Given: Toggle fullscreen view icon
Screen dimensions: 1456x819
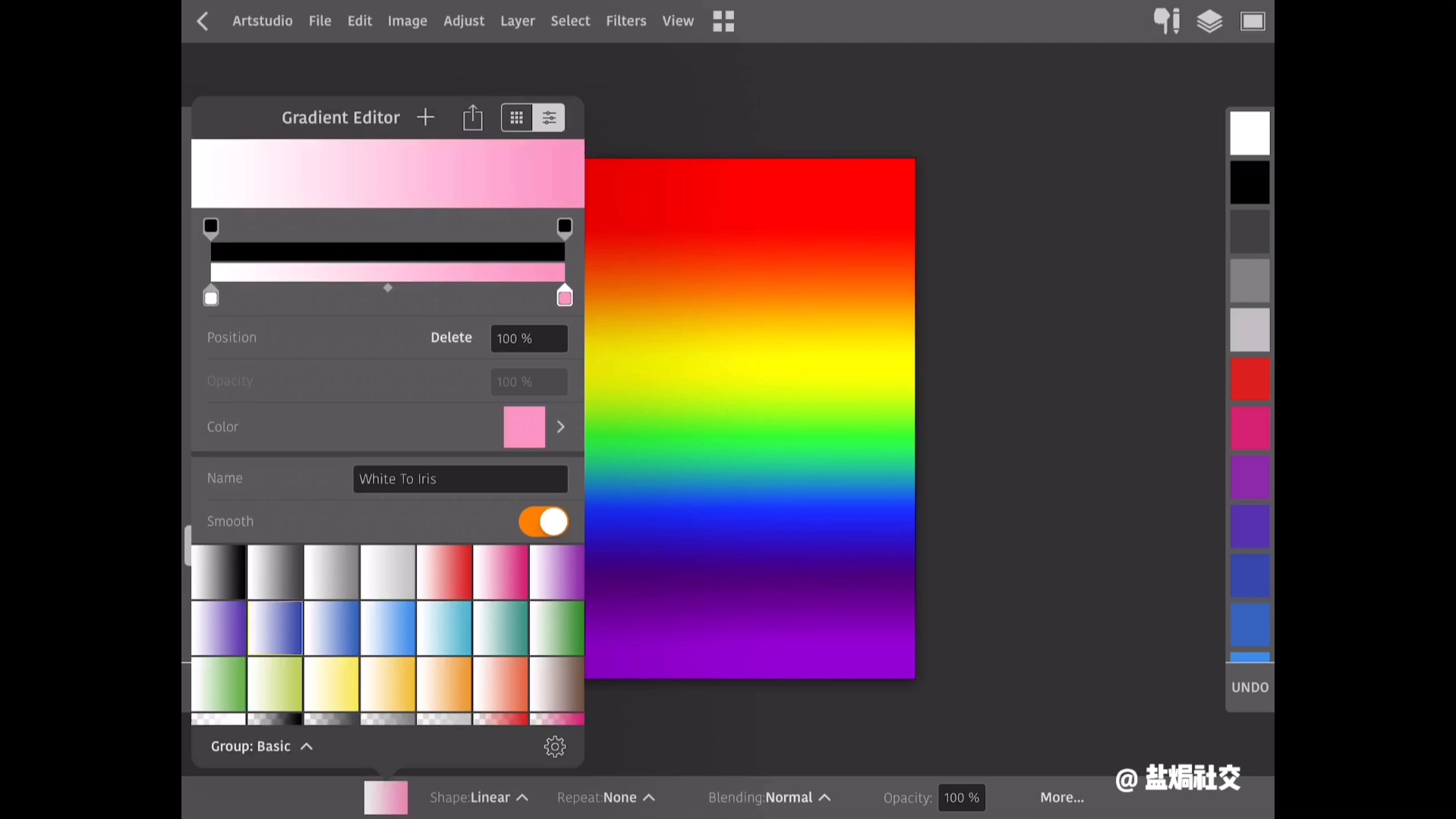Looking at the screenshot, I should coord(1253,21).
